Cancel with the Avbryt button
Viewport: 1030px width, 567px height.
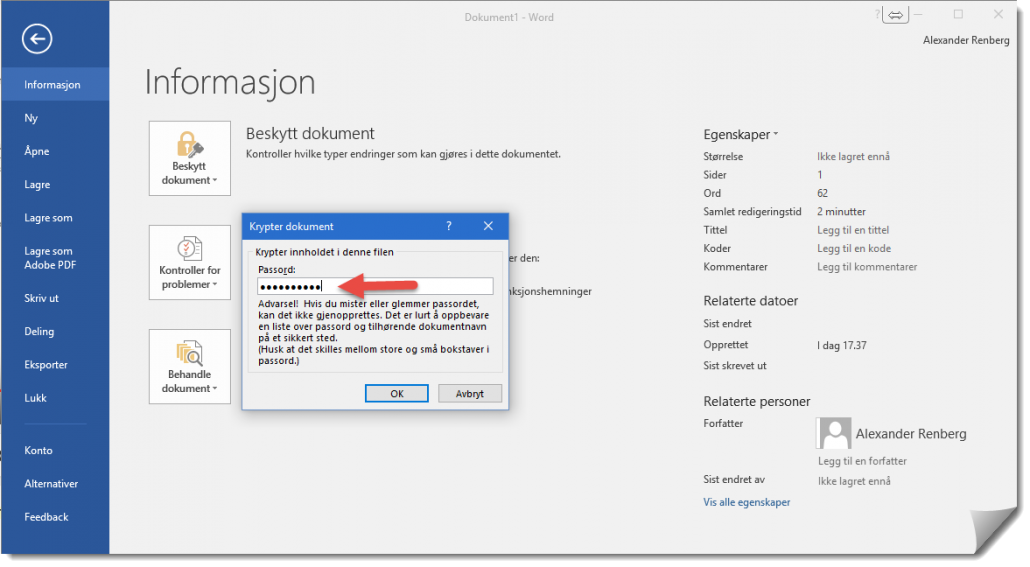click(470, 393)
